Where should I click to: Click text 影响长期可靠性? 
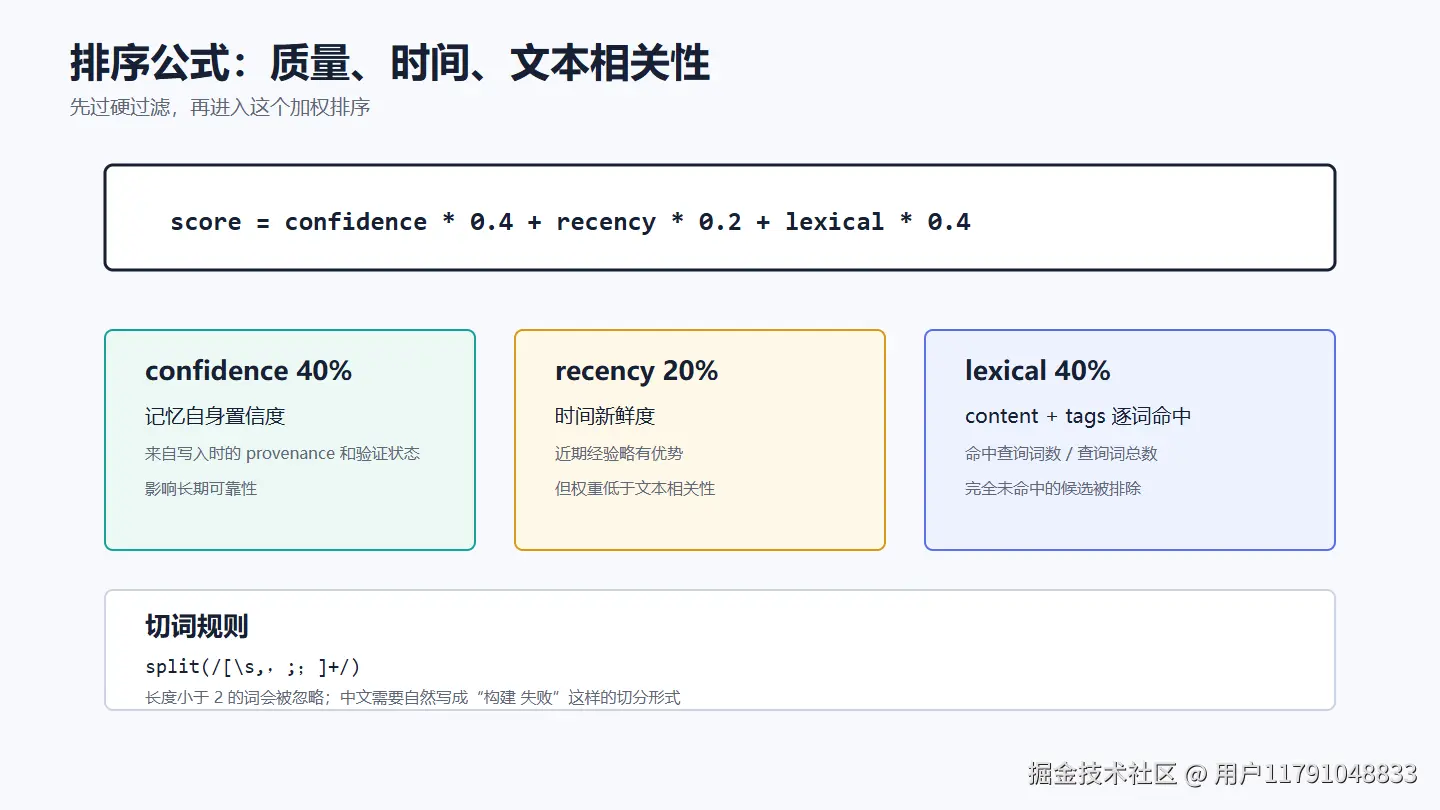[x=201, y=489]
